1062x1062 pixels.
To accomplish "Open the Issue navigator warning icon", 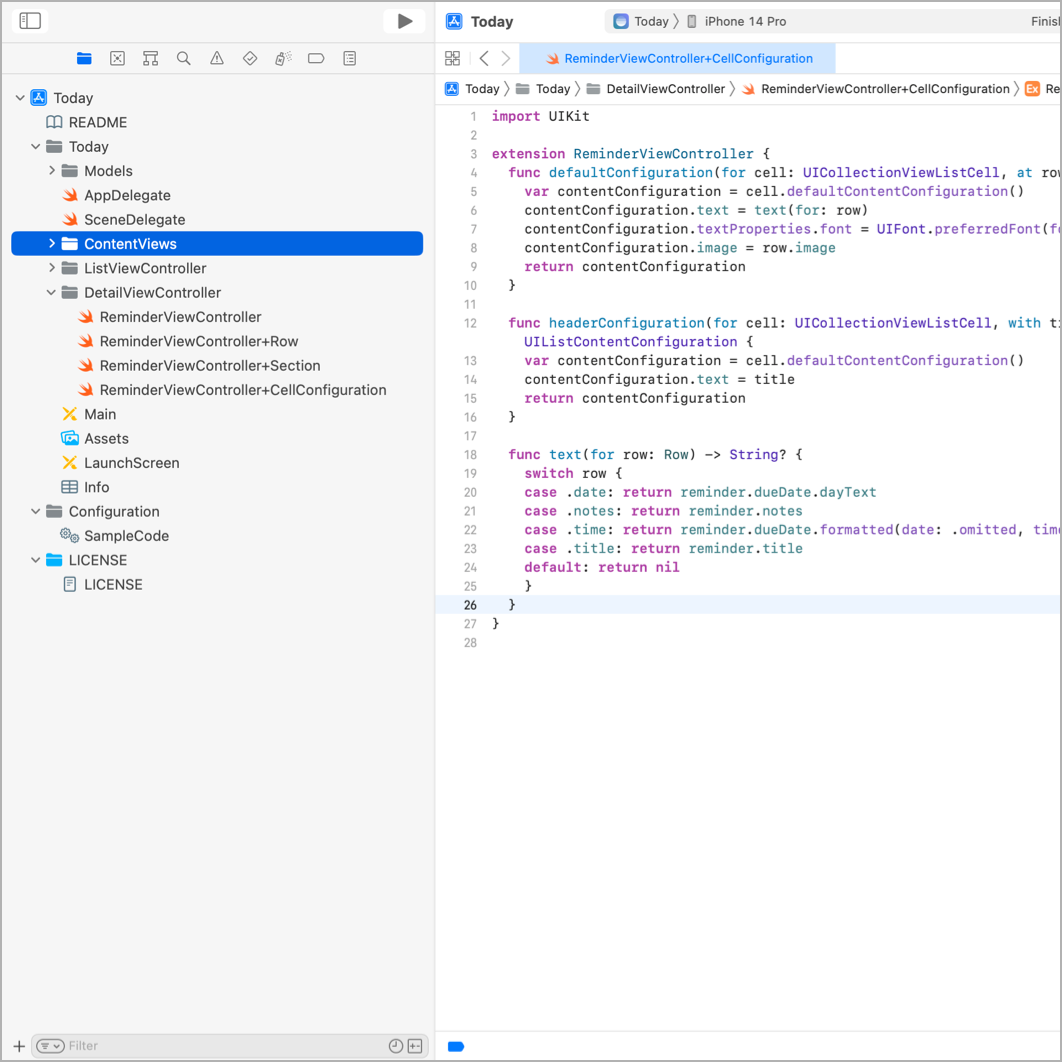I will tap(216, 58).
